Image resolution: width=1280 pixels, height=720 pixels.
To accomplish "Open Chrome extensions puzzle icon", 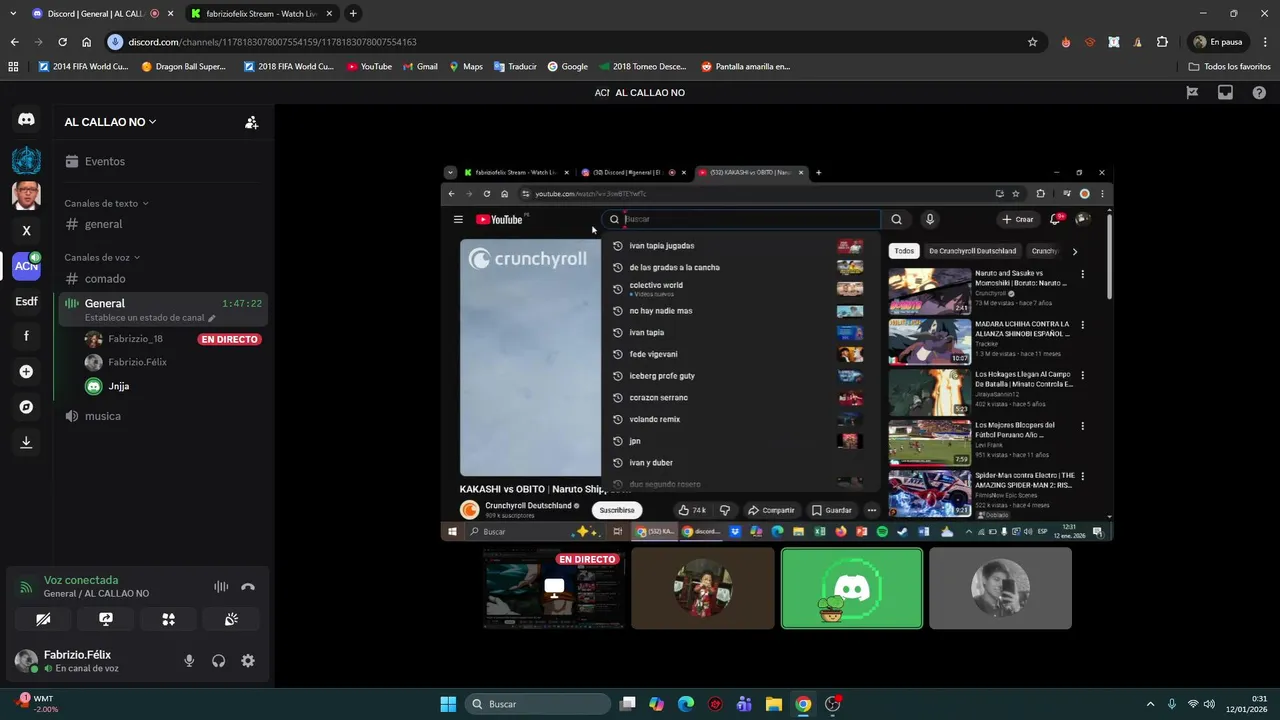I will point(1162,42).
